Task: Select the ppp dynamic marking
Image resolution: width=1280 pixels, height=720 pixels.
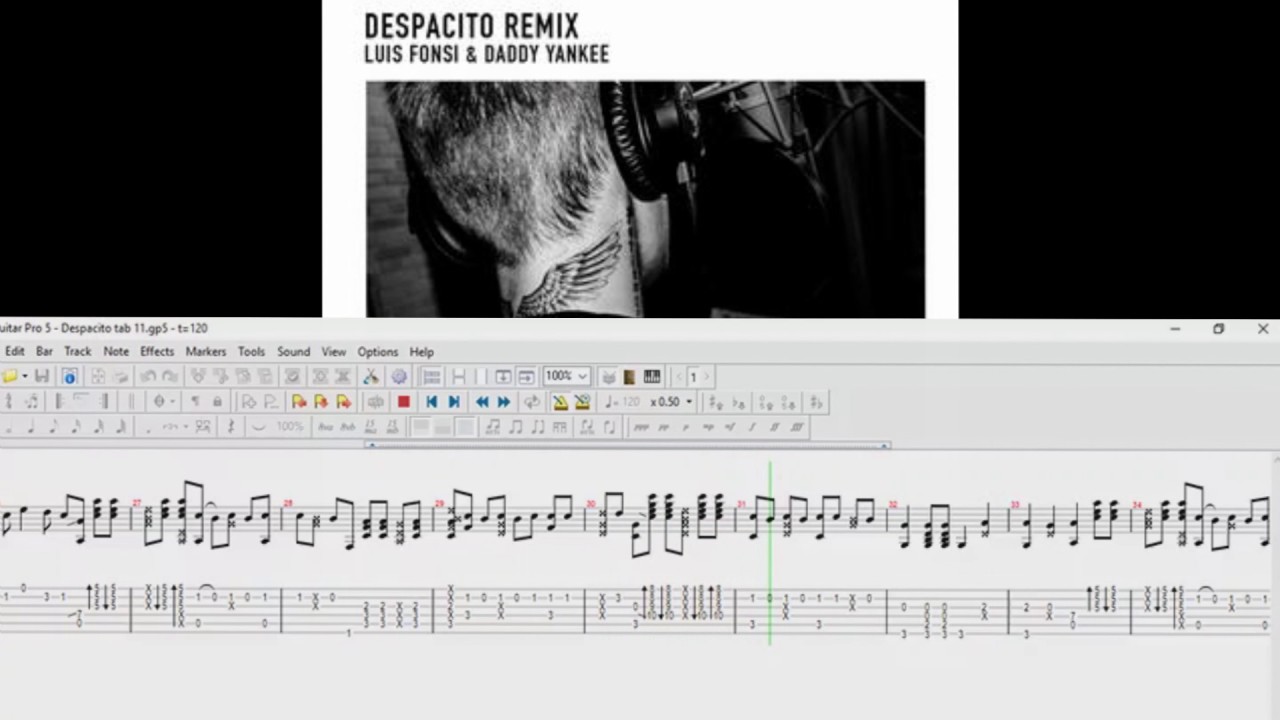Action: [641, 427]
